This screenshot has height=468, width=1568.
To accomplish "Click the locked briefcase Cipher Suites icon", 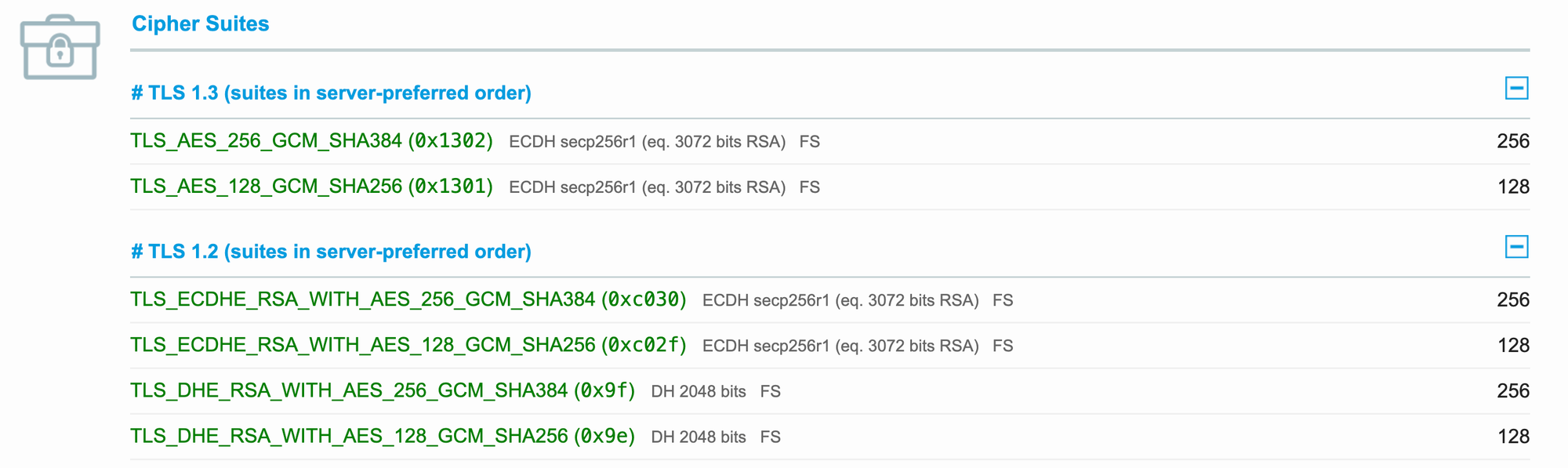I will click(x=60, y=47).
